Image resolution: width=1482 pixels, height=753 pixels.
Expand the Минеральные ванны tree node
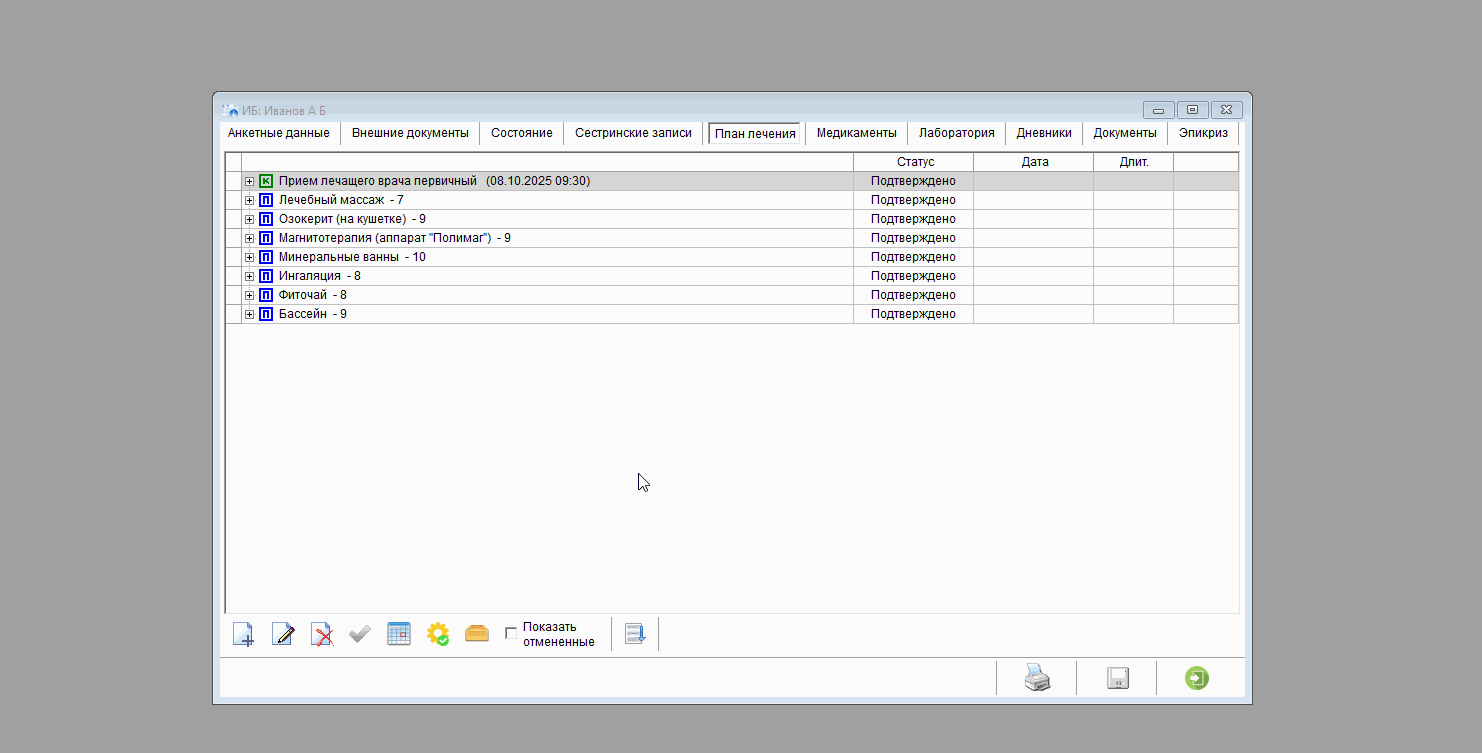click(x=249, y=257)
